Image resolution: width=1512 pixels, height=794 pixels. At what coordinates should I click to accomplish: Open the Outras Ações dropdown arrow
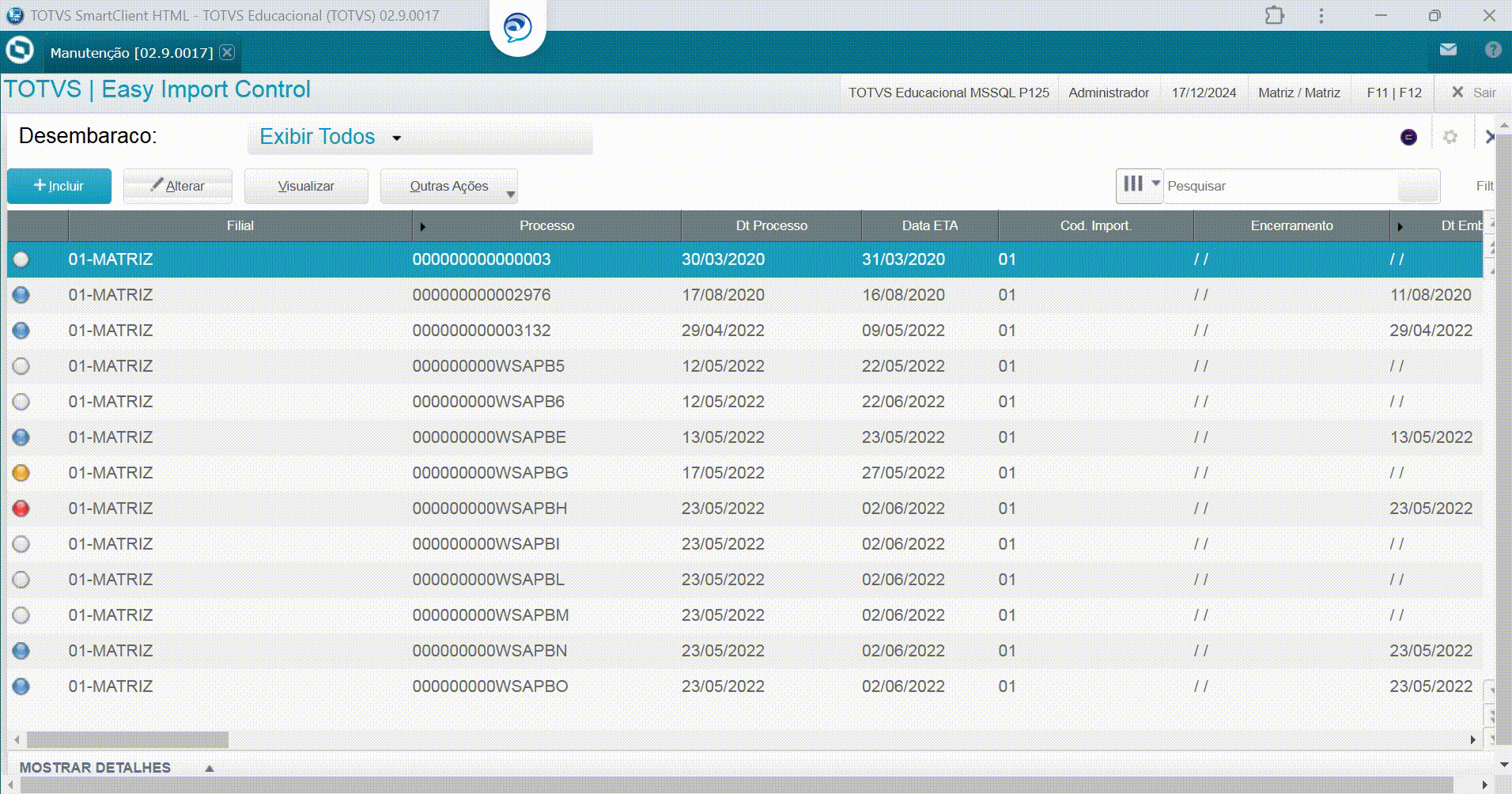click(x=510, y=194)
